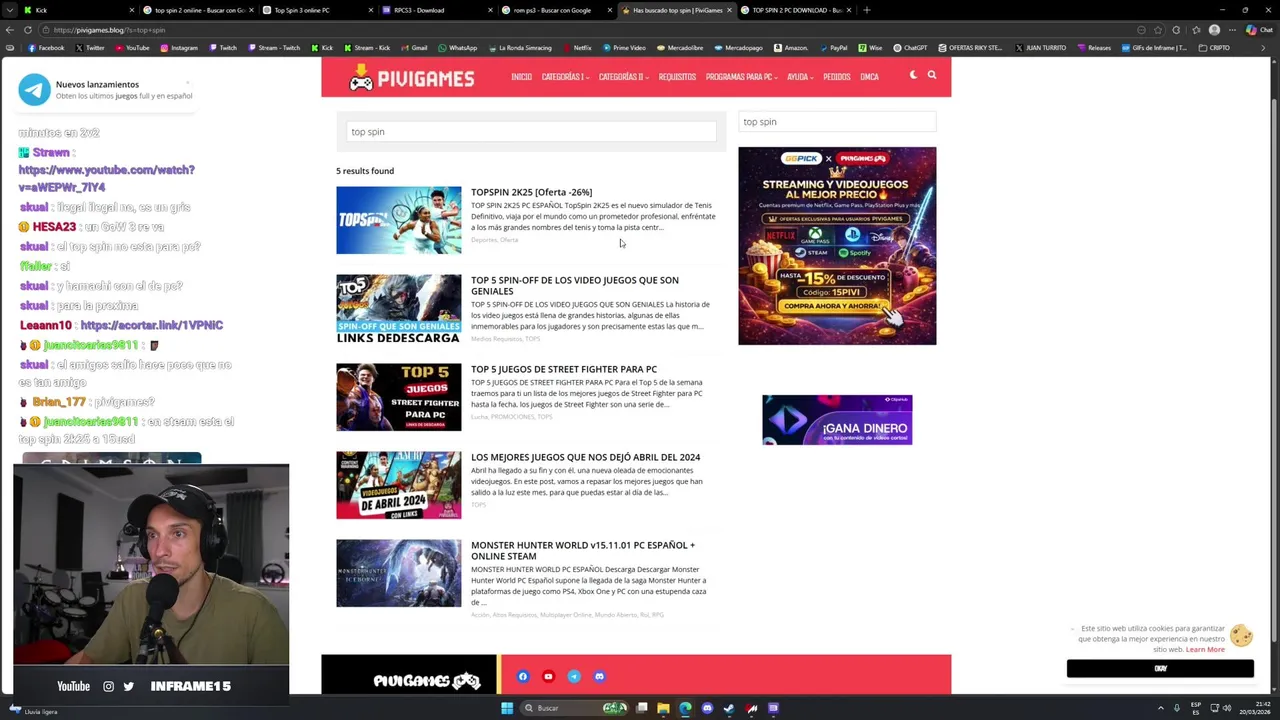The width and height of the screenshot is (1280, 720).
Task: Open the GGPICK streaming y videojuegos ad banner
Action: 837,246
